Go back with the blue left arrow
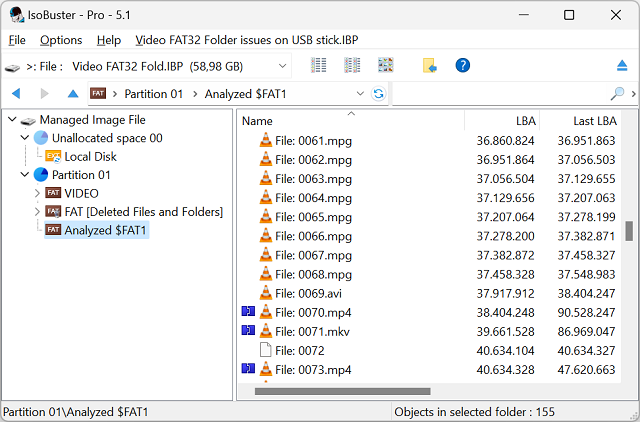 [x=16, y=94]
